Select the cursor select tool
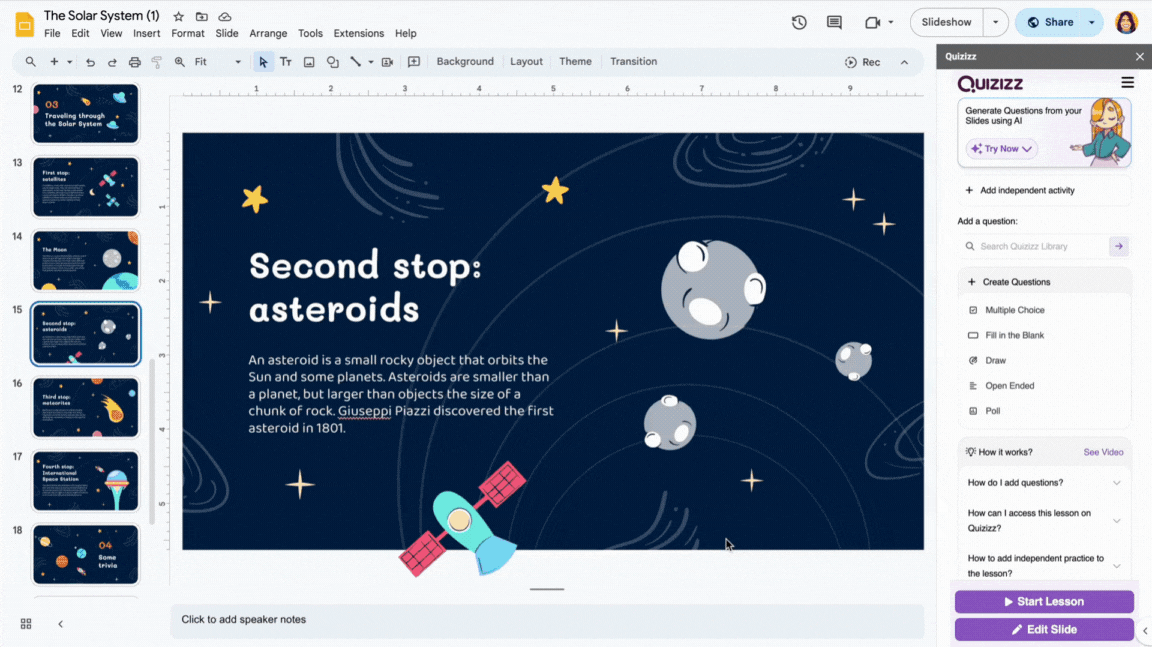Image resolution: width=1152 pixels, height=647 pixels. [263, 62]
